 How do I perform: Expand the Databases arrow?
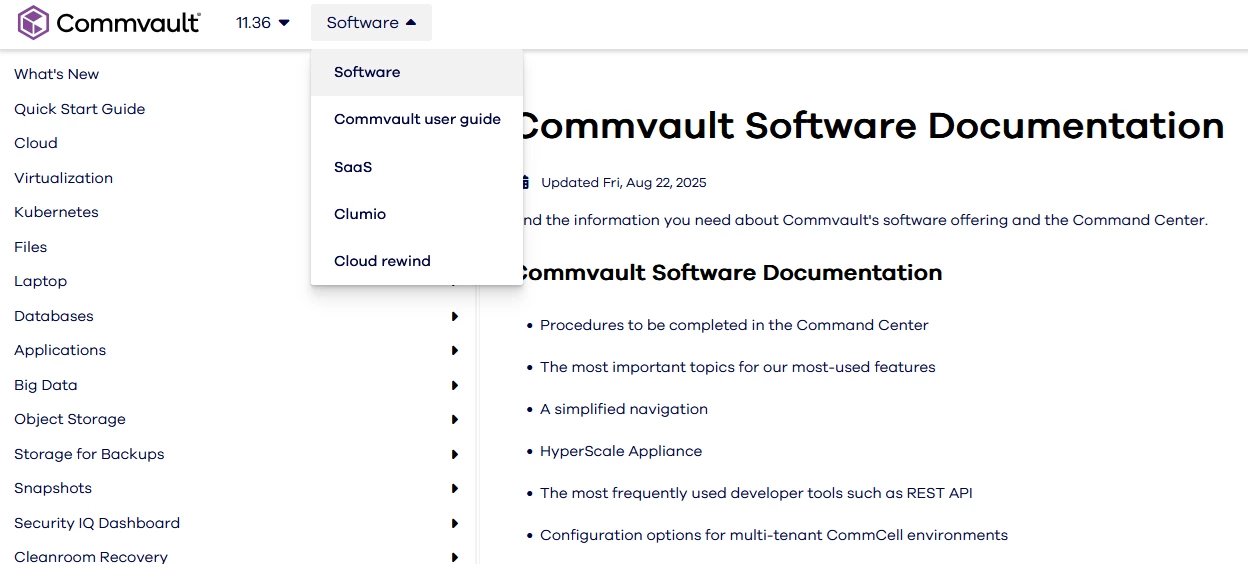pos(455,316)
